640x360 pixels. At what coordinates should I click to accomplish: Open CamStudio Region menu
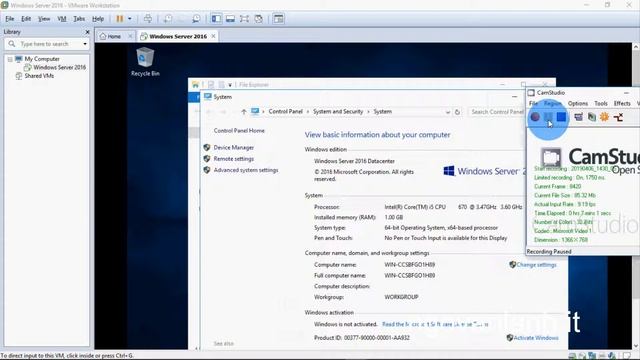click(552, 104)
